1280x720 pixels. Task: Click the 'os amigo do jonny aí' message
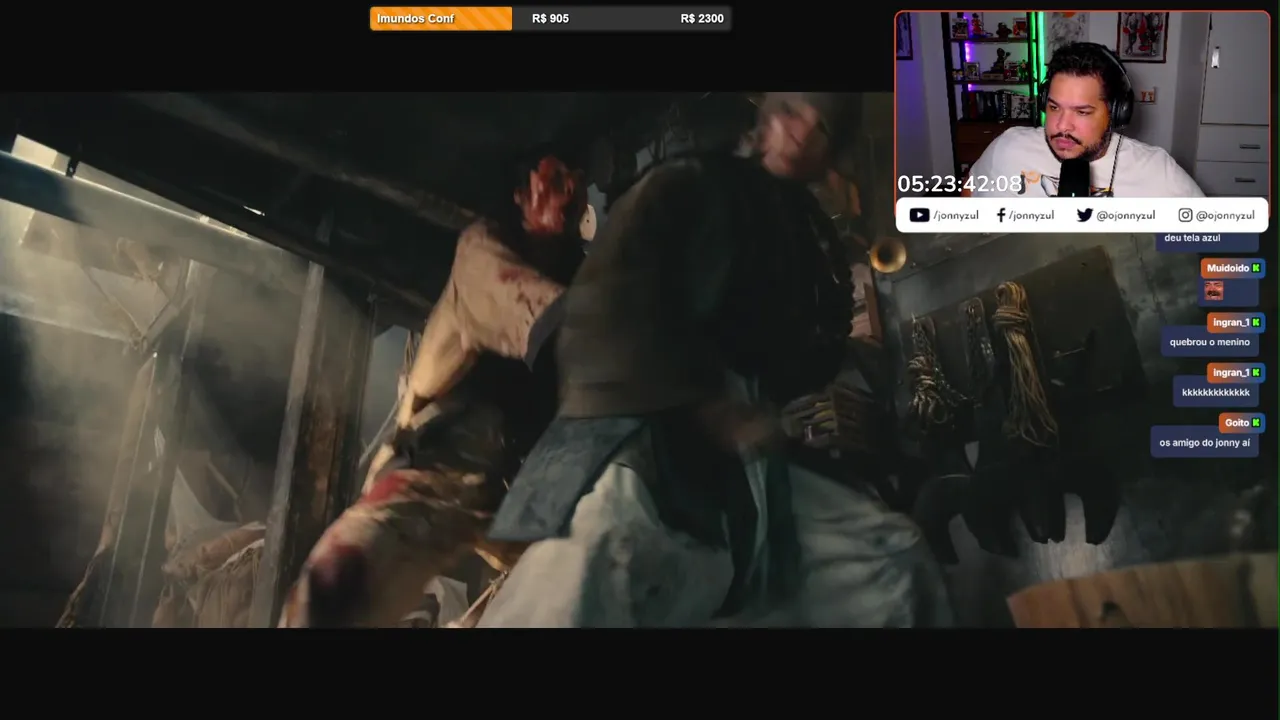tap(1204, 442)
